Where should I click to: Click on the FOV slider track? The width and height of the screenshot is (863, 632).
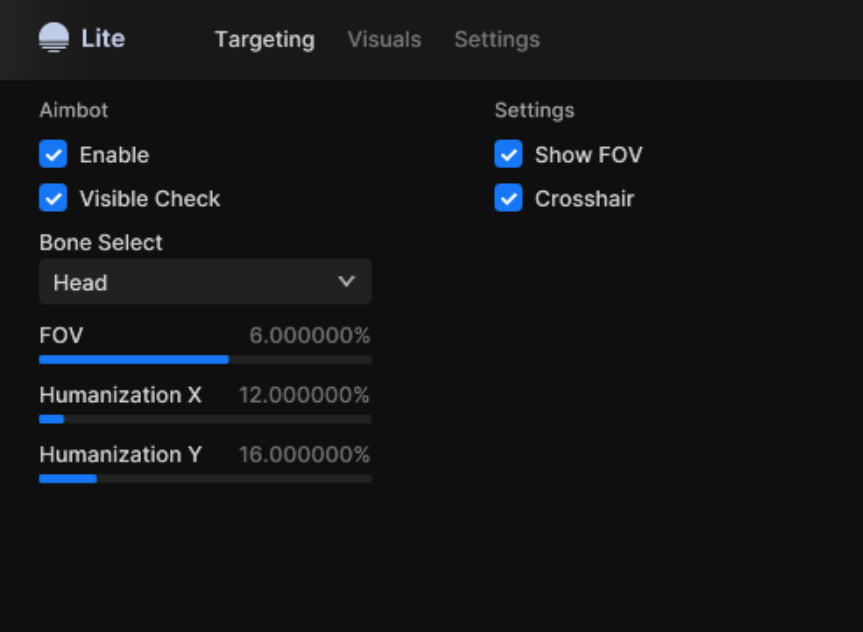pyautogui.click(x=205, y=359)
